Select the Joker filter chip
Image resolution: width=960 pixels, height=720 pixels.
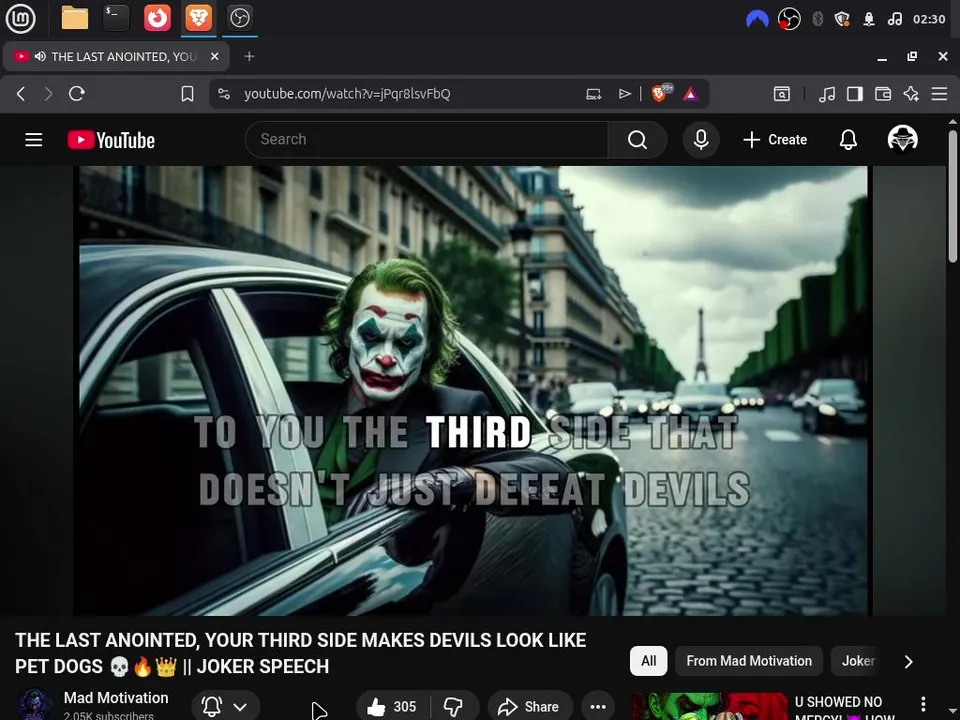click(x=858, y=661)
